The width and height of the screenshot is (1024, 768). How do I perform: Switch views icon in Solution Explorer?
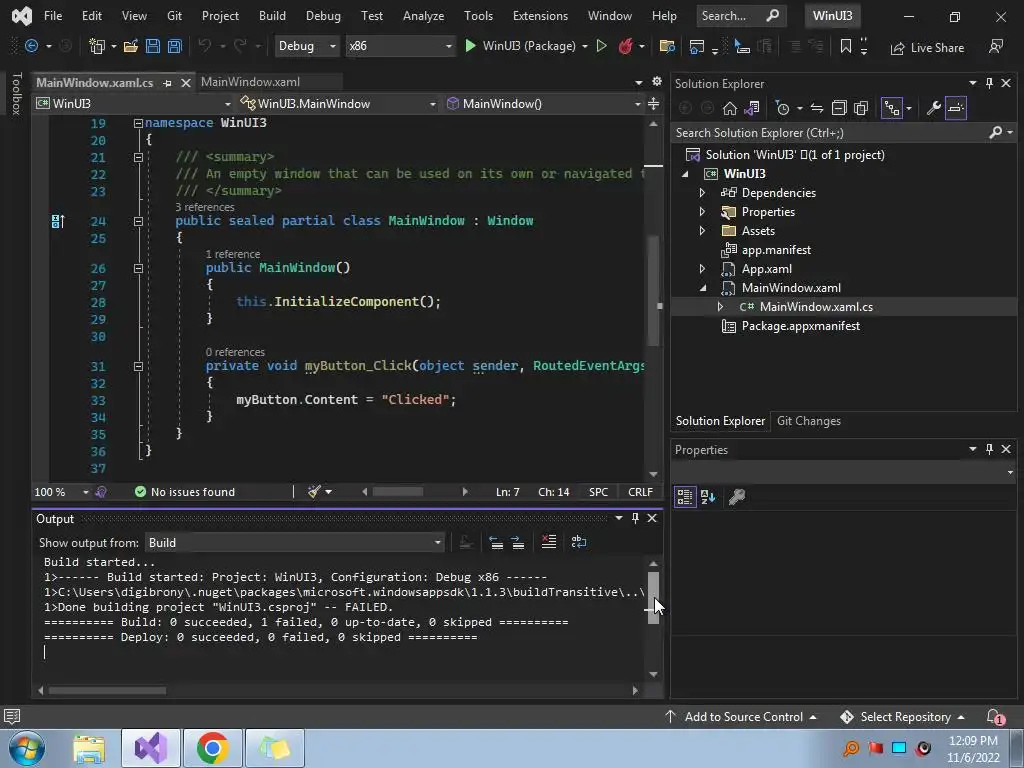(752, 108)
